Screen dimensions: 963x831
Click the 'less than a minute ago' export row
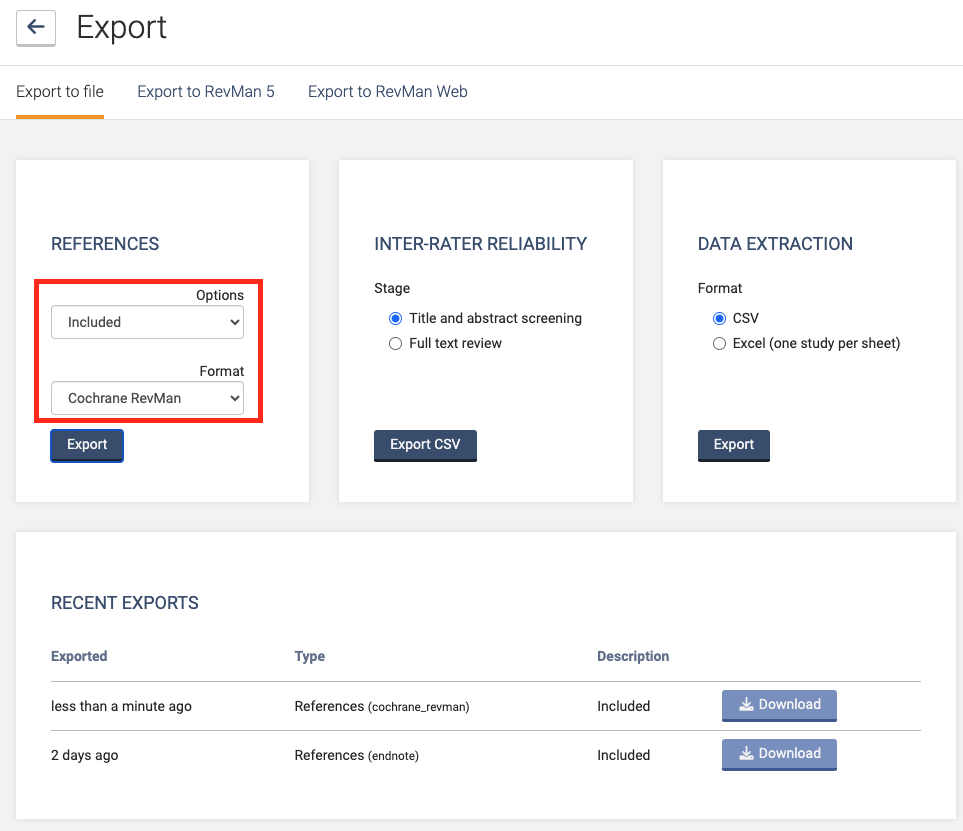click(x=121, y=706)
